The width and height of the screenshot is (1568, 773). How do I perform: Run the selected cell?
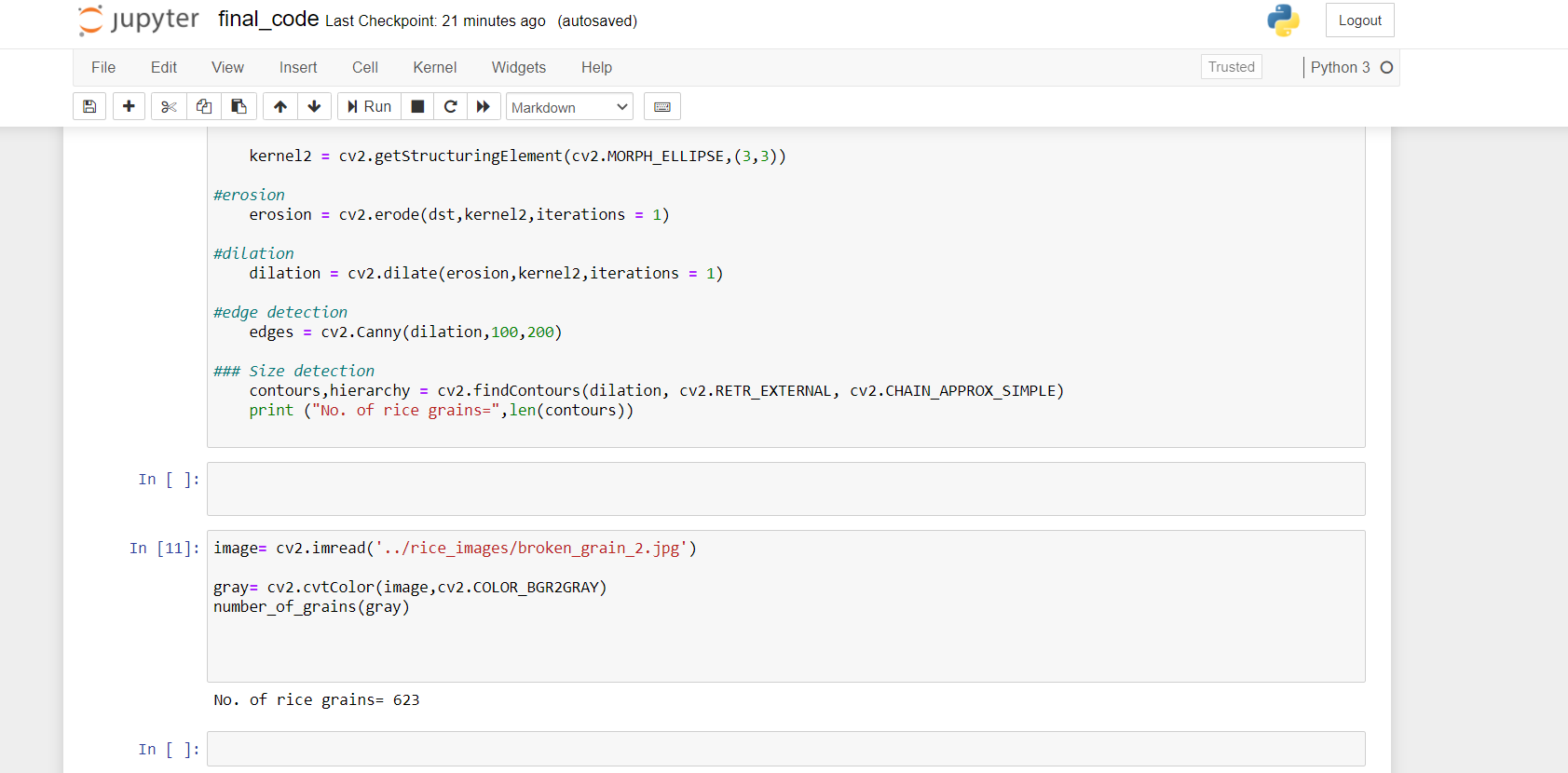tap(369, 106)
